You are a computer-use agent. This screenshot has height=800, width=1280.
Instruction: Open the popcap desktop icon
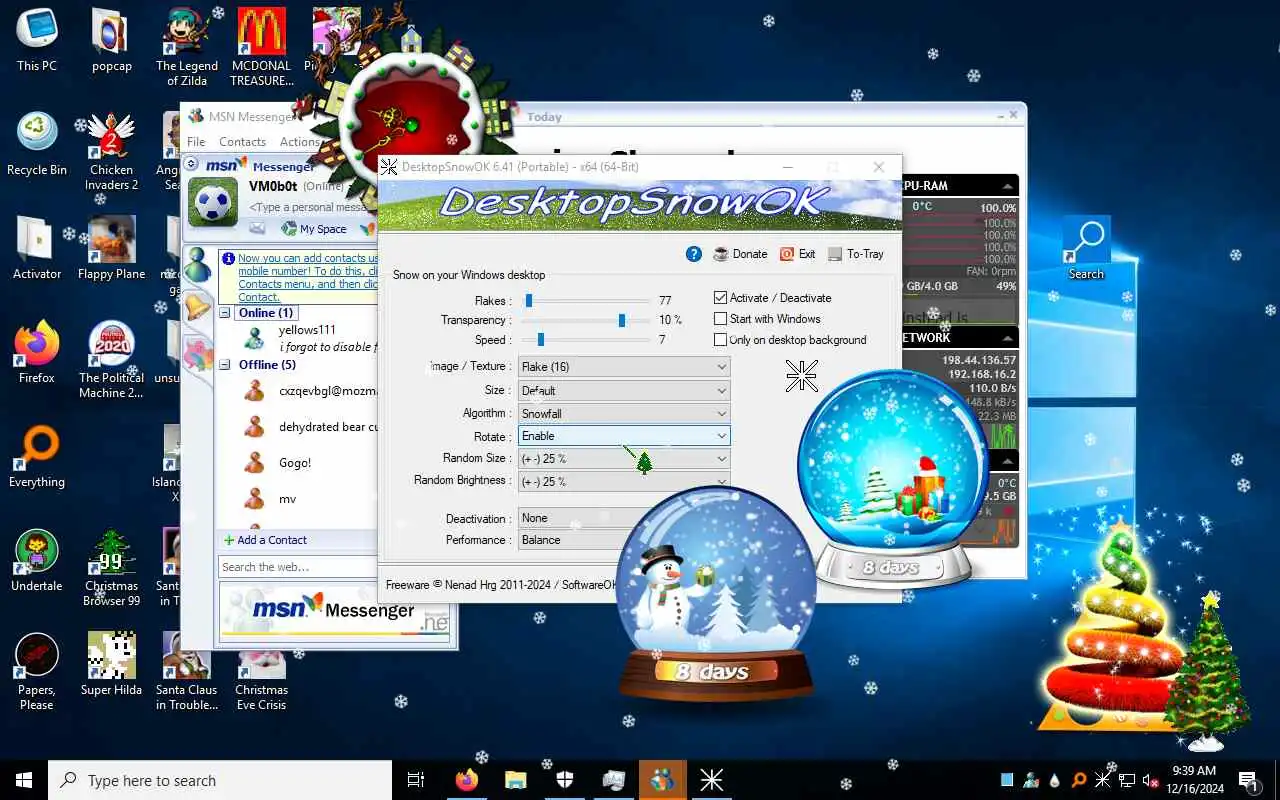tap(112, 40)
